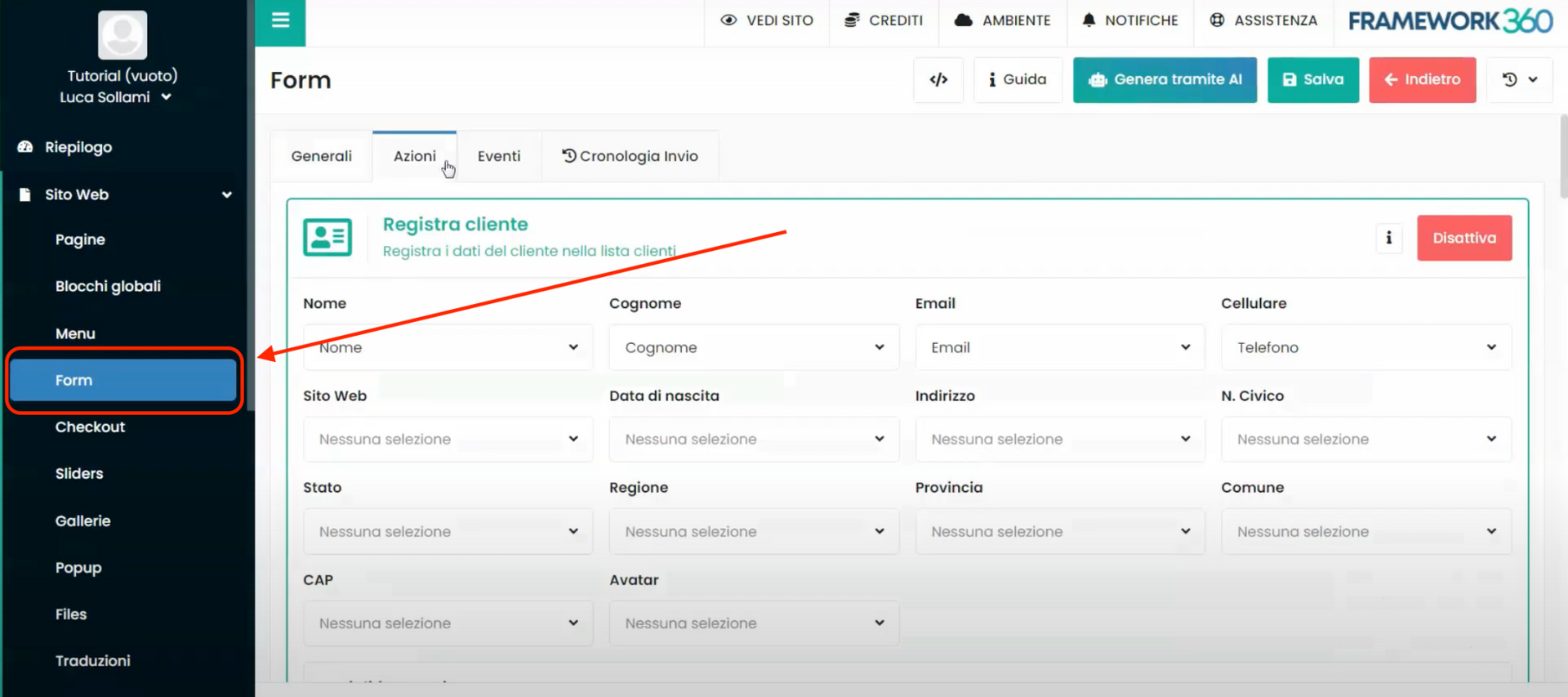Open the Cronologia Invio tab
This screenshot has height=697, width=1568.
point(630,156)
